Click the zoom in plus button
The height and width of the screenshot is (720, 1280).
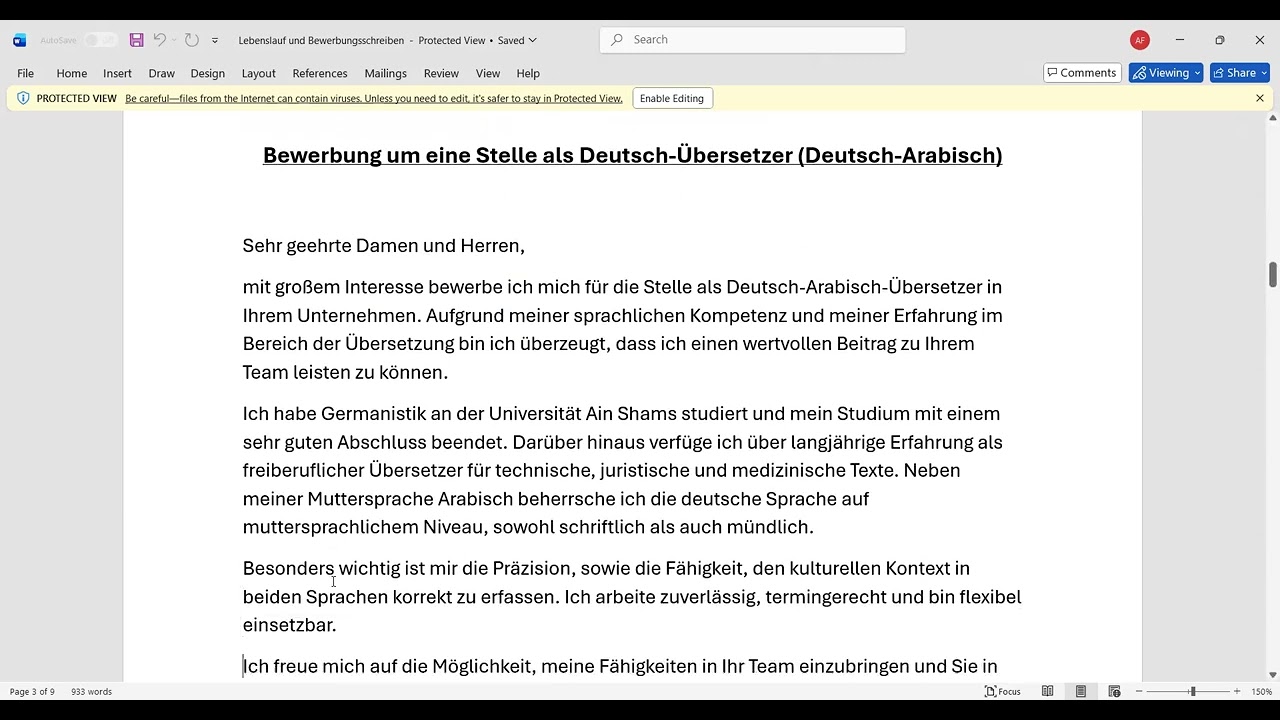[x=1237, y=691]
